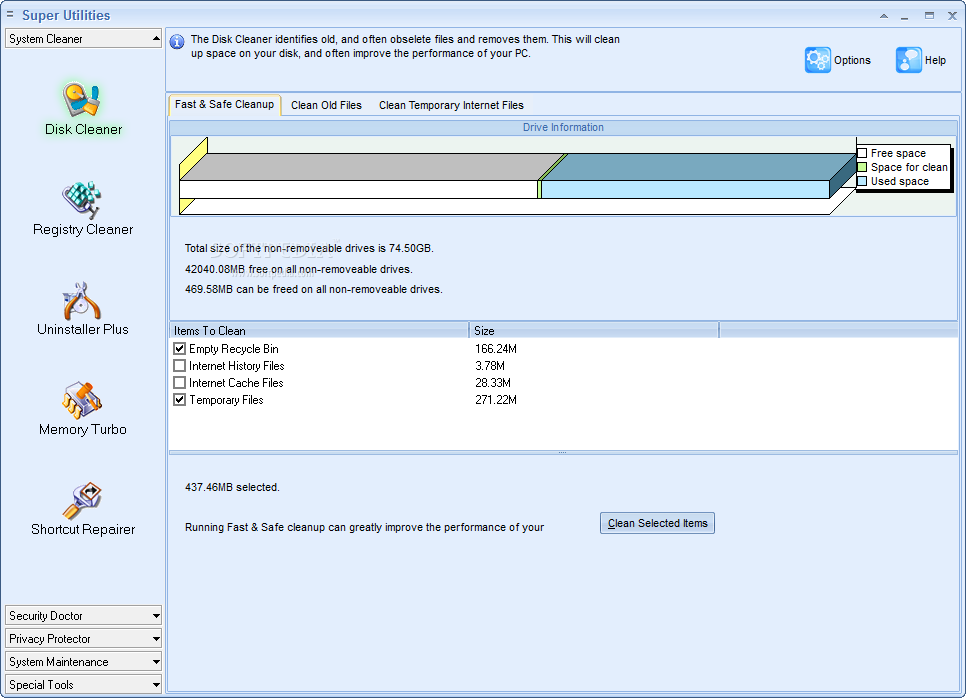This screenshot has width=966, height=698.
Task: Switch to the Clean Old Files tab
Action: pos(326,105)
